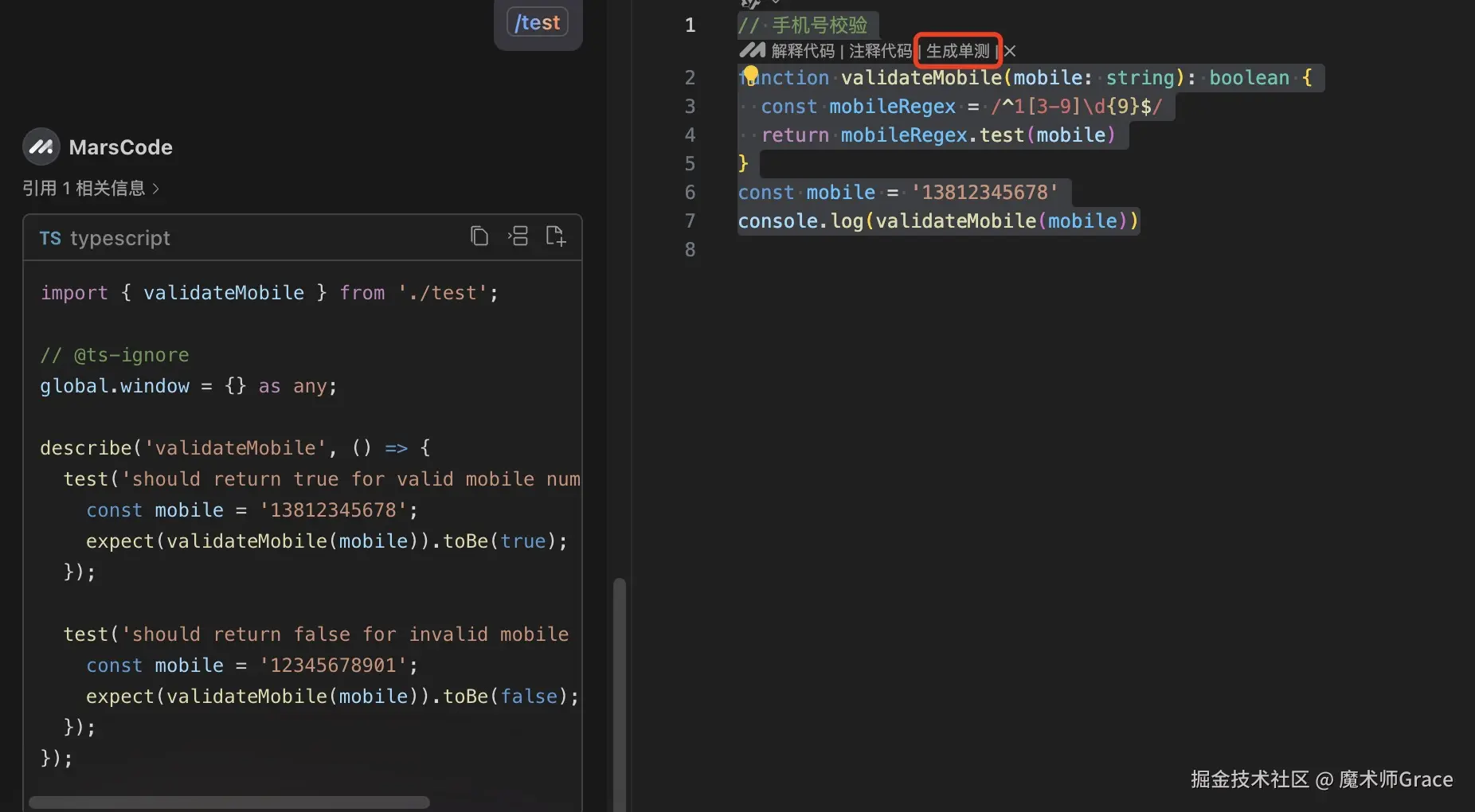Click 'should return false' test line

(x=316, y=634)
